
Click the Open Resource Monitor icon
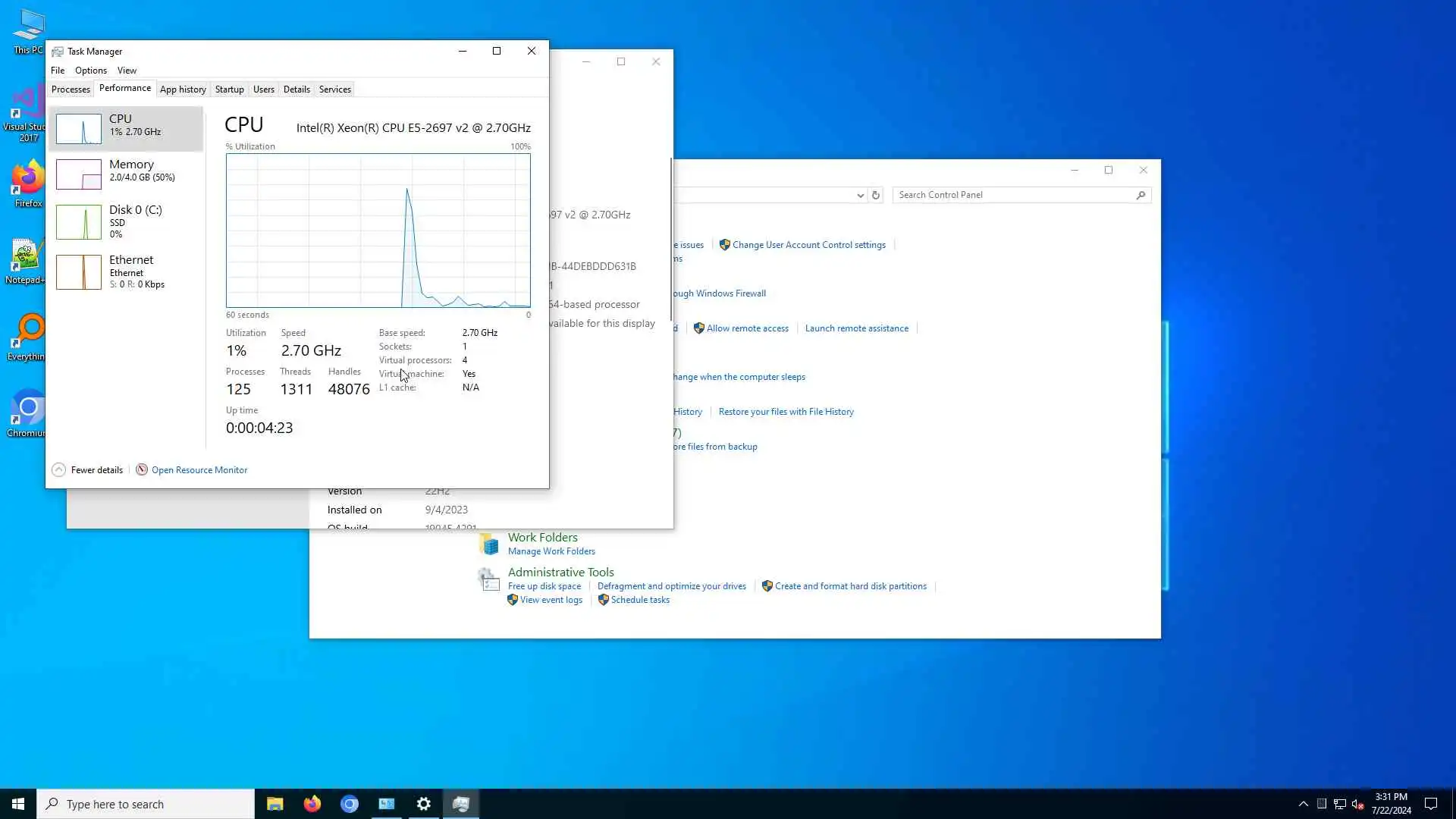coord(142,470)
